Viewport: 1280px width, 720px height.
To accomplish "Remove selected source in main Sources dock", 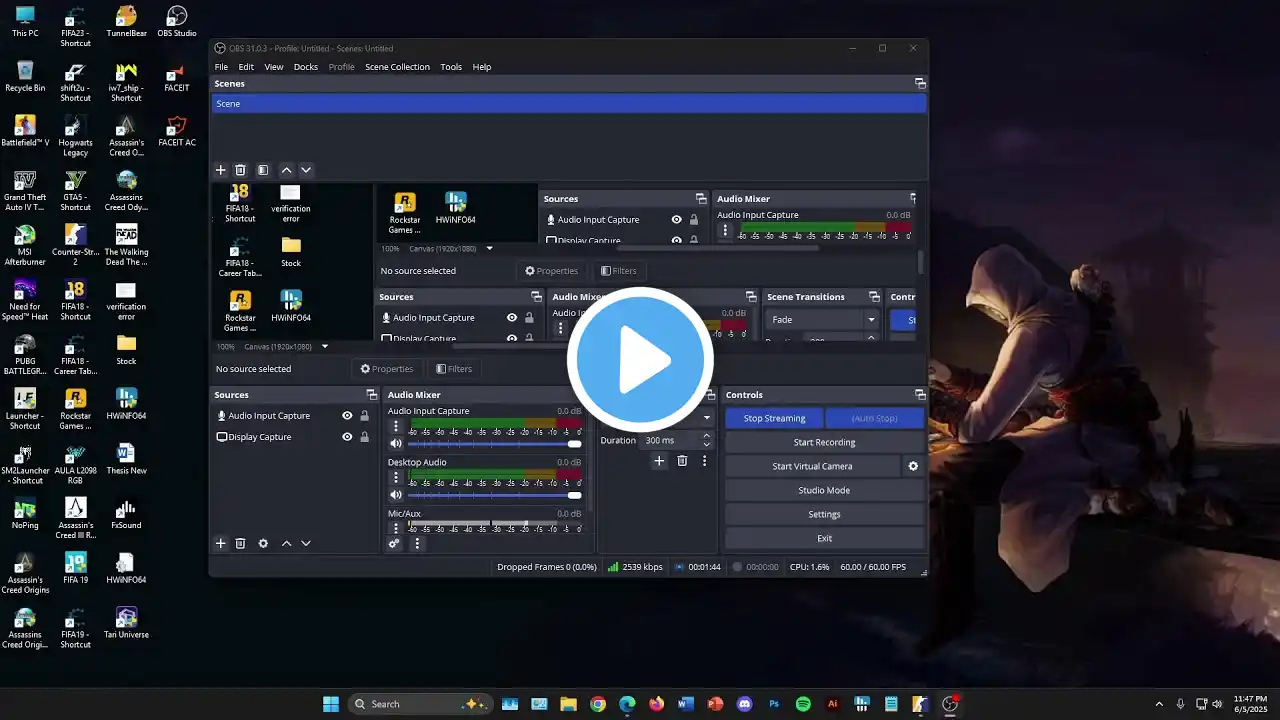I will click(x=240, y=543).
